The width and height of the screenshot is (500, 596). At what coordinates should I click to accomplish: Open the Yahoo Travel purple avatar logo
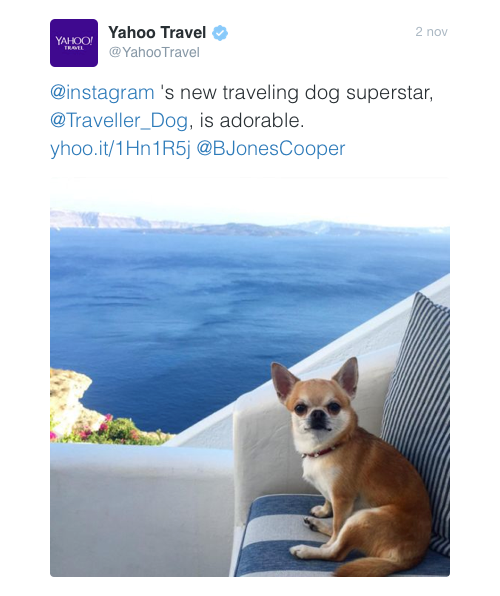[74, 43]
